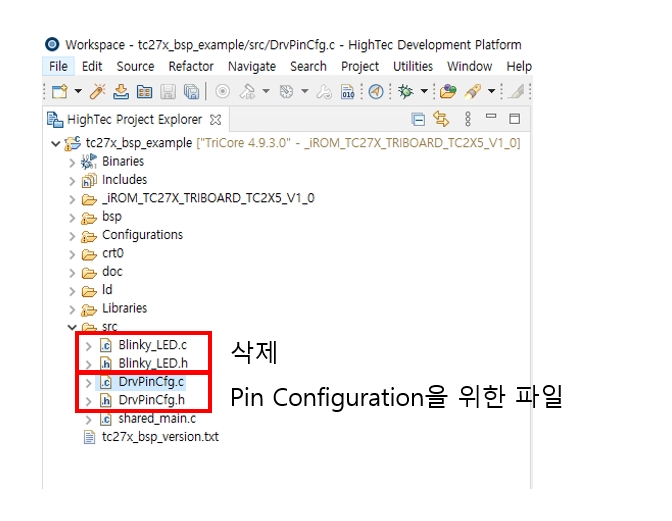Expand the doc folder

(x=72, y=273)
